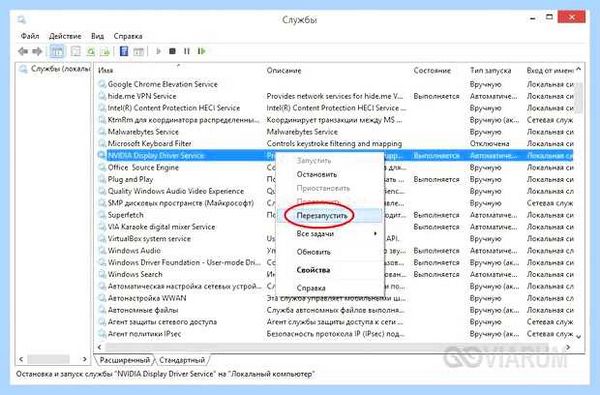The width and height of the screenshot is (600, 395).
Task: Open the Help book toolbar icon
Action: [124, 51]
